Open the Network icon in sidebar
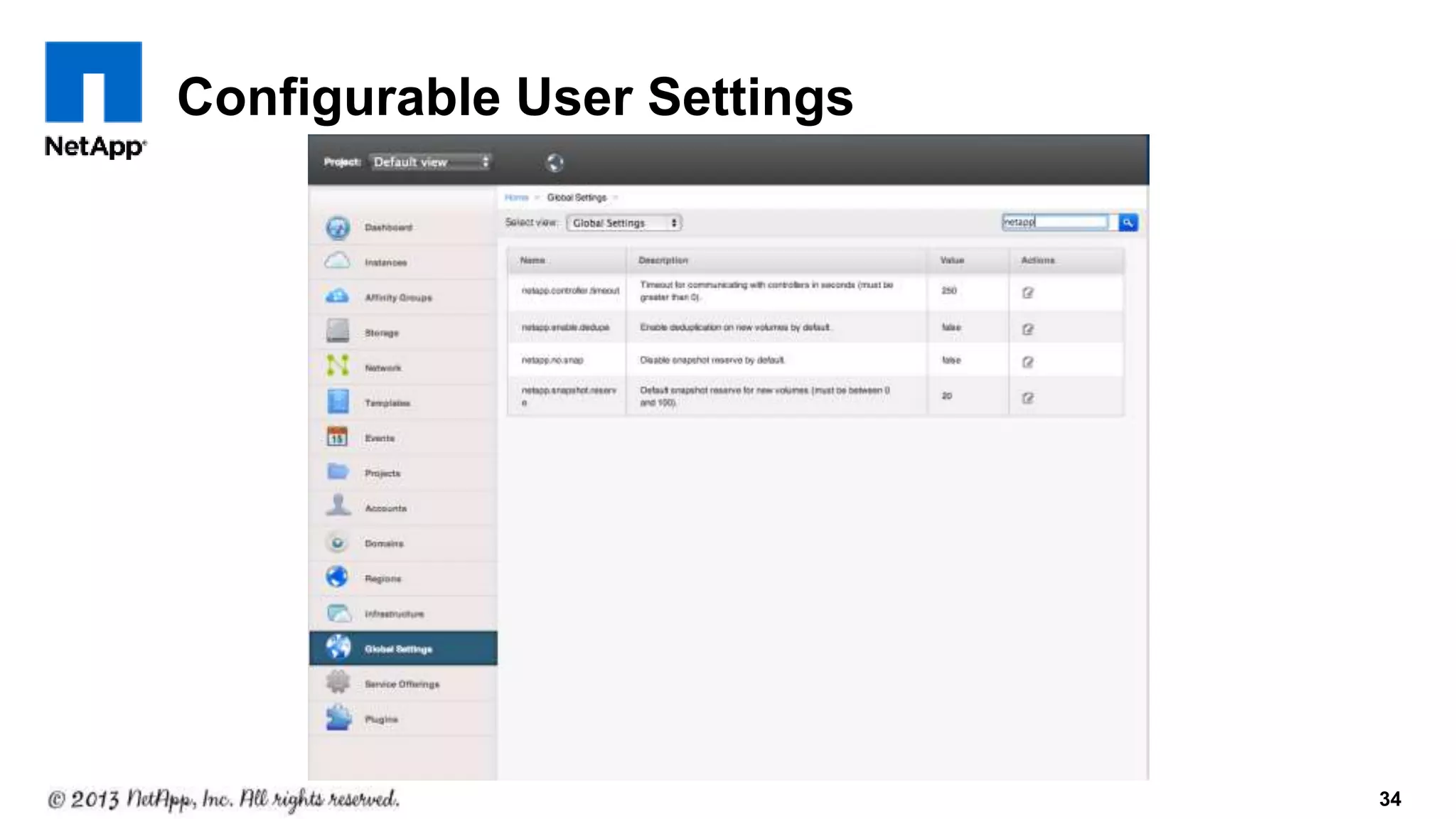This screenshot has height=819, width=1456. (x=338, y=365)
